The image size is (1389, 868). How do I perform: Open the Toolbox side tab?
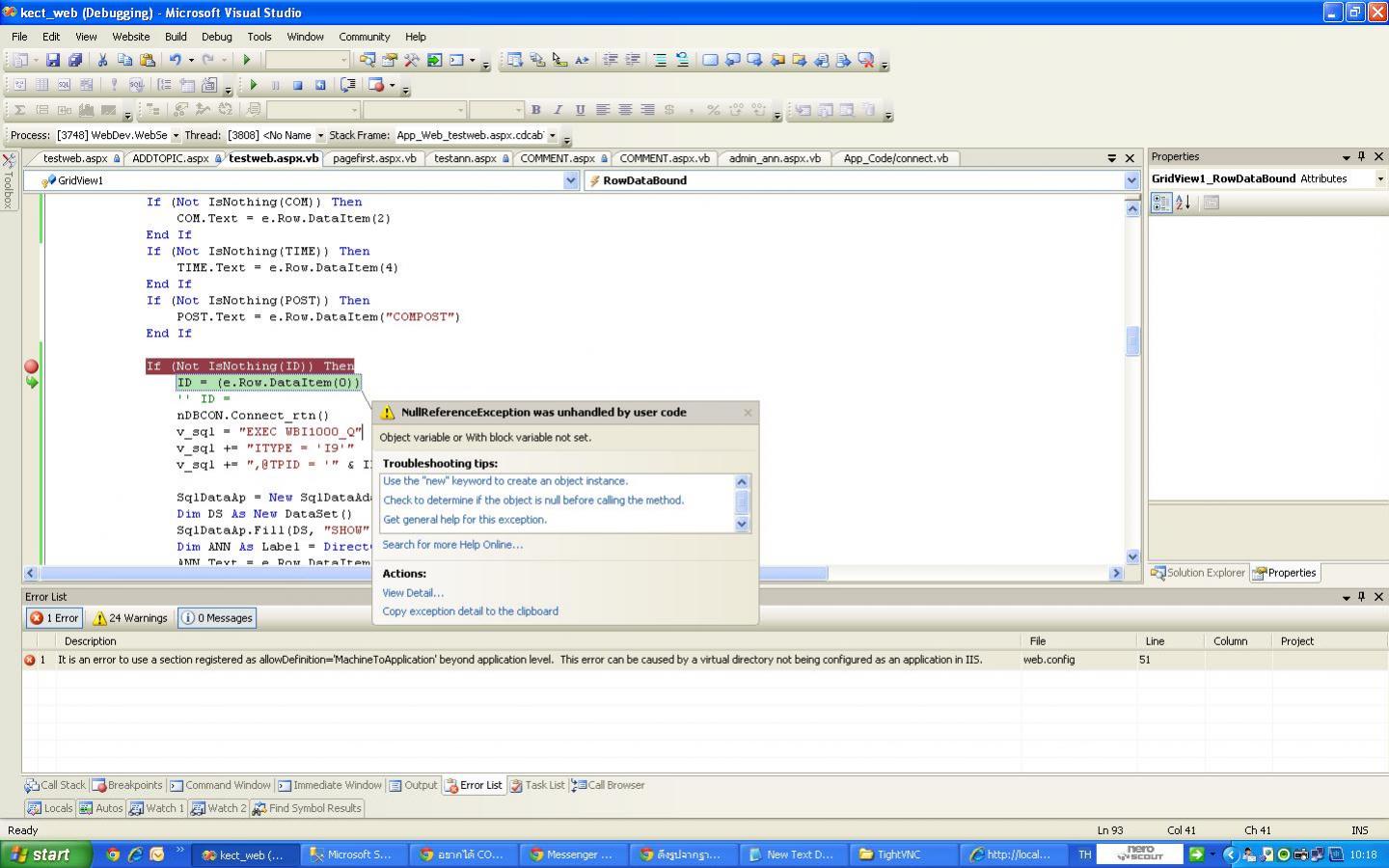click(x=9, y=181)
